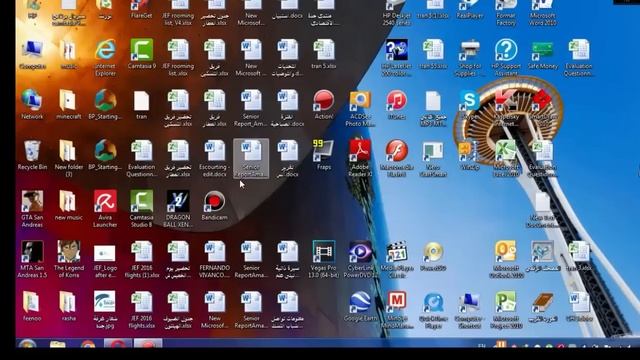Open the New folder (3) folder

[69, 159]
